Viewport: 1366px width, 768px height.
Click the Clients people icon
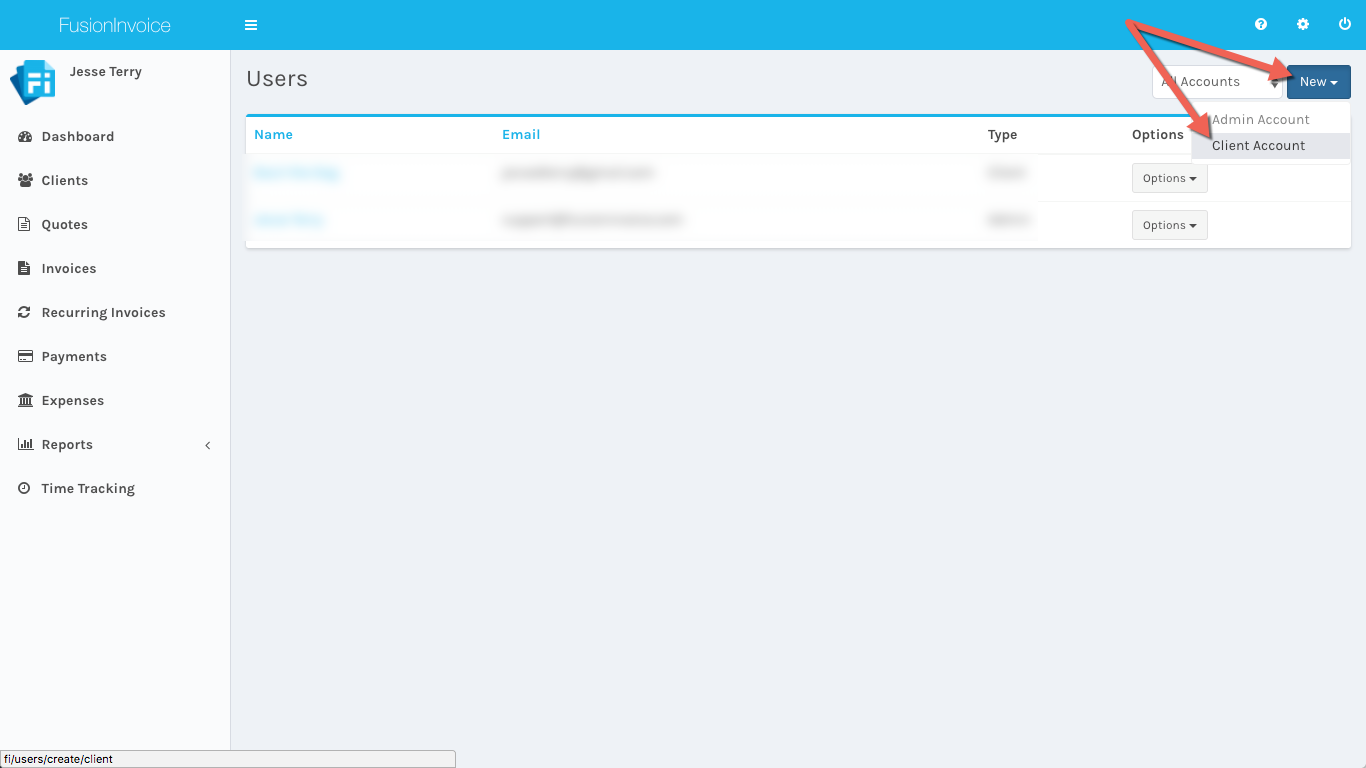pos(25,181)
